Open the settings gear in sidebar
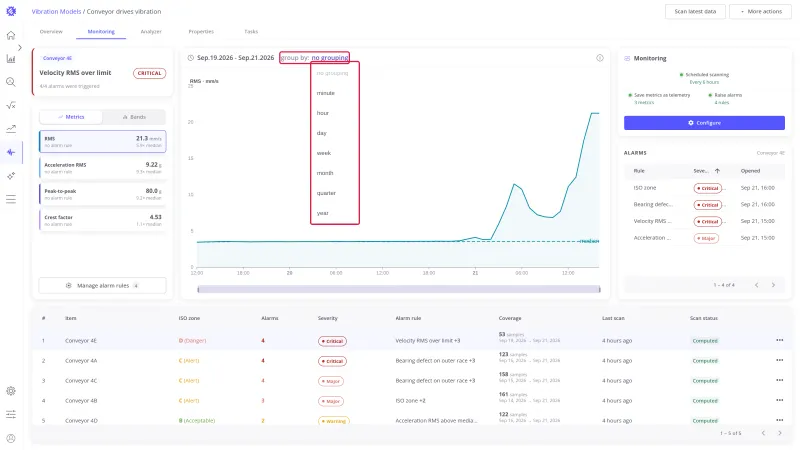The width and height of the screenshot is (800, 450). pyautogui.click(x=11, y=391)
